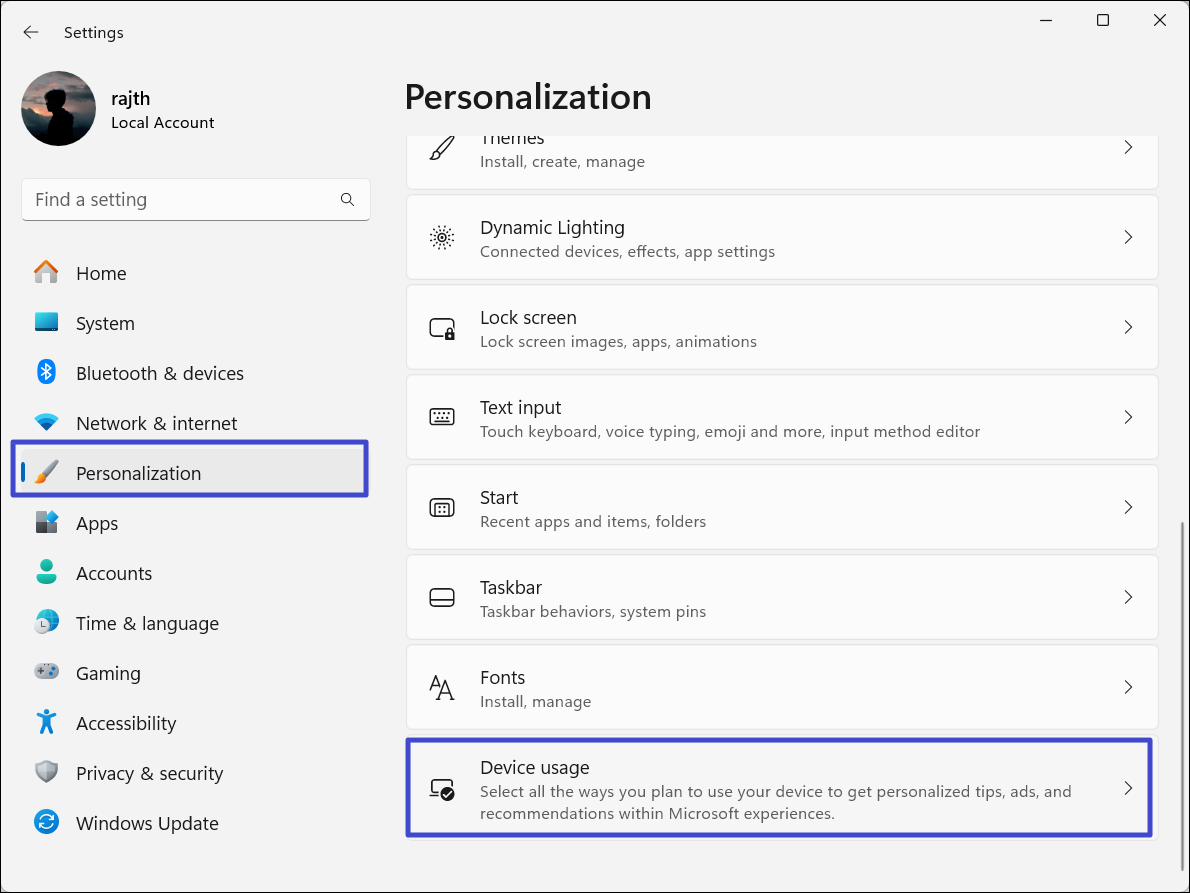Click the rajth profile picture

pos(58,108)
